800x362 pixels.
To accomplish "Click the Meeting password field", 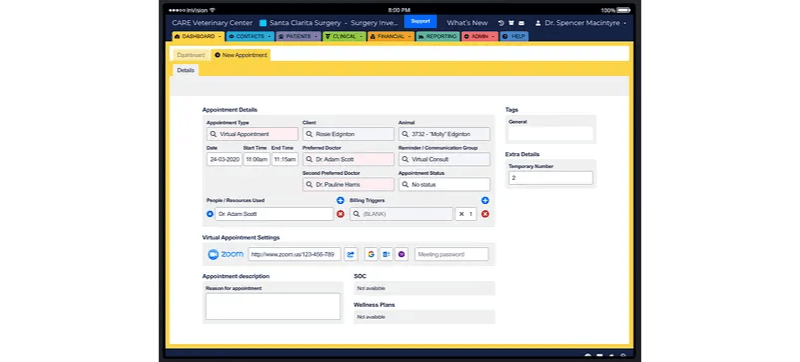I will [x=452, y=254].
